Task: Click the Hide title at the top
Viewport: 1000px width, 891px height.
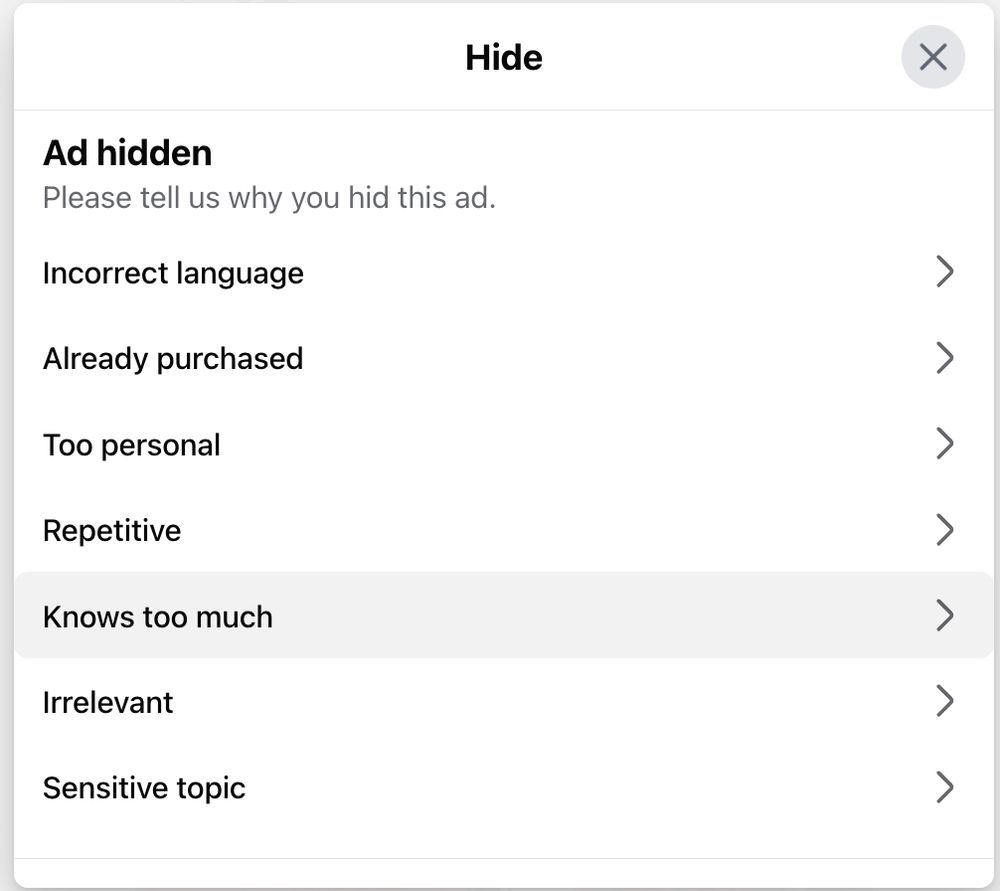Action: pyautogui.click(x=503, y=57)
